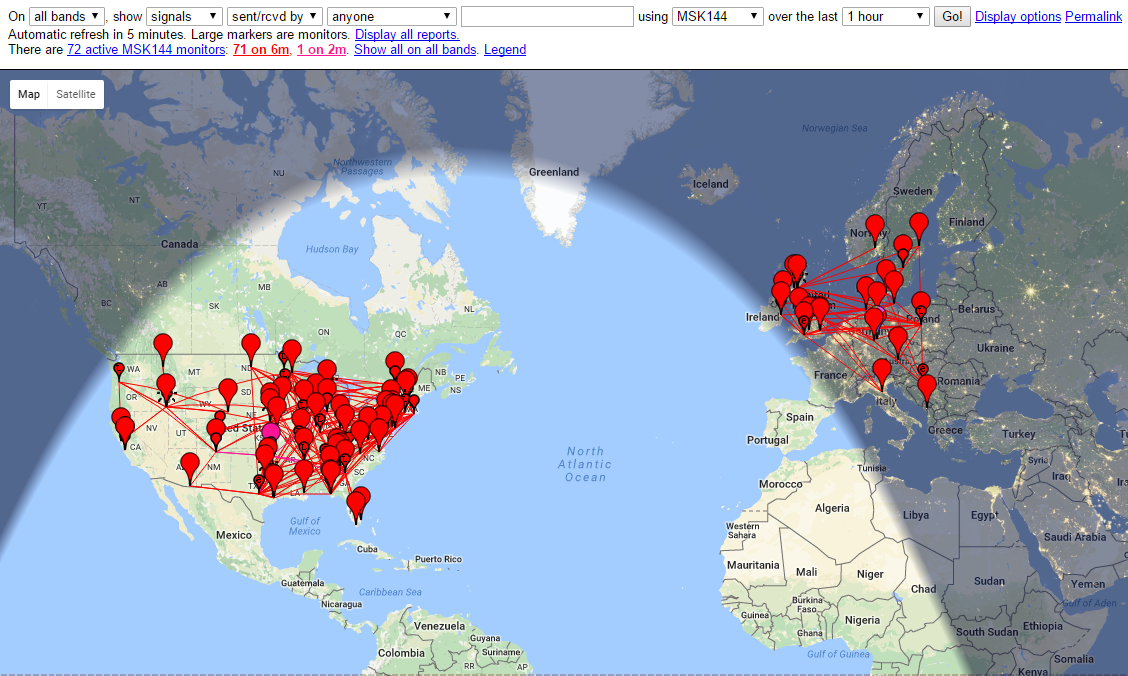Open the MSK144 mode dropdown
The height and width of the screenshot is (676, 1128).
(717, 17)
